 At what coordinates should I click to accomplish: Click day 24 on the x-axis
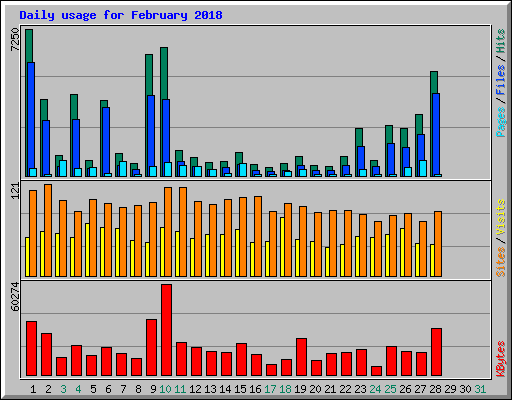(x=375, y=389)
